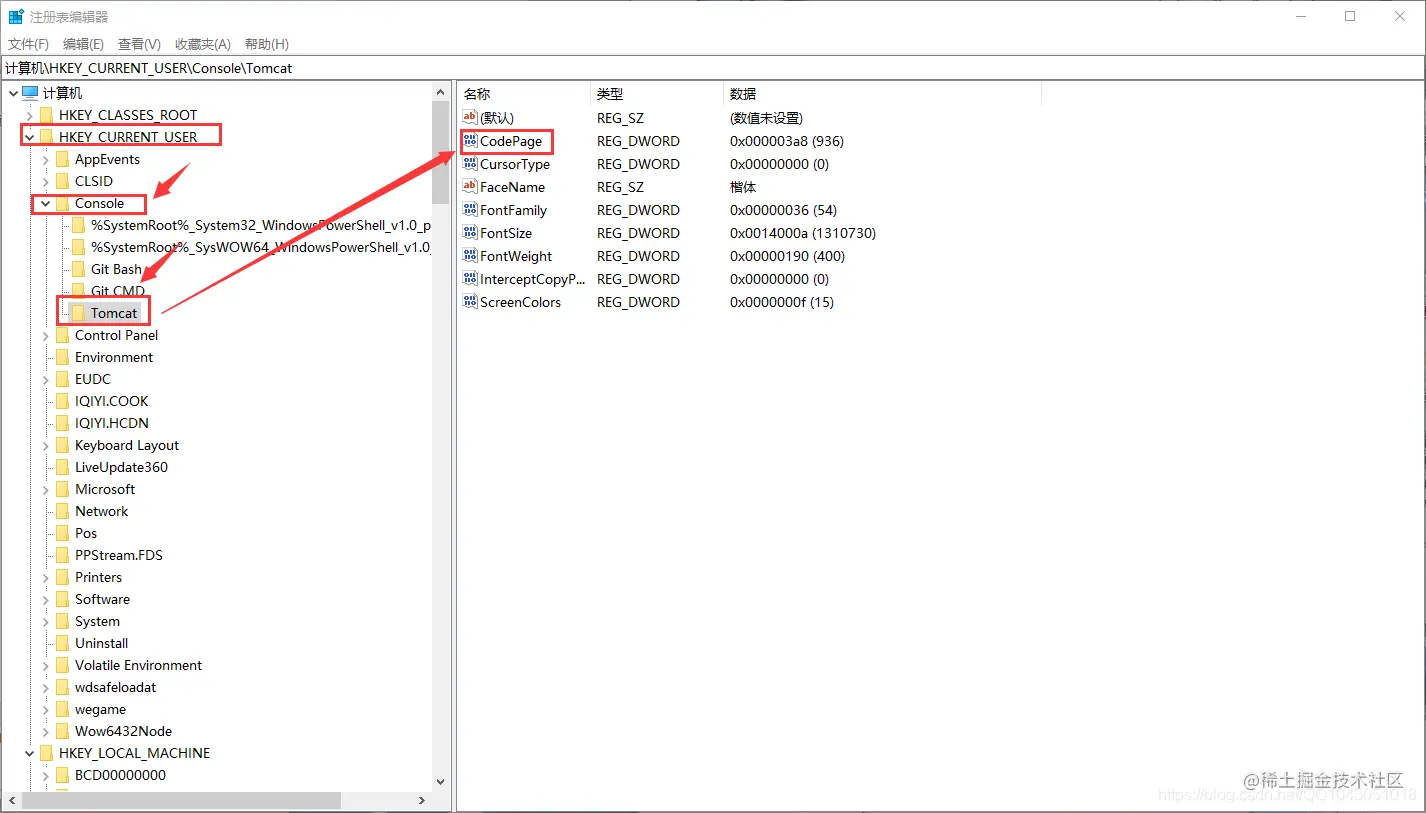Select the Network key
The width and height of the screenshot is (1426, 813).
(x=101, y=511)
